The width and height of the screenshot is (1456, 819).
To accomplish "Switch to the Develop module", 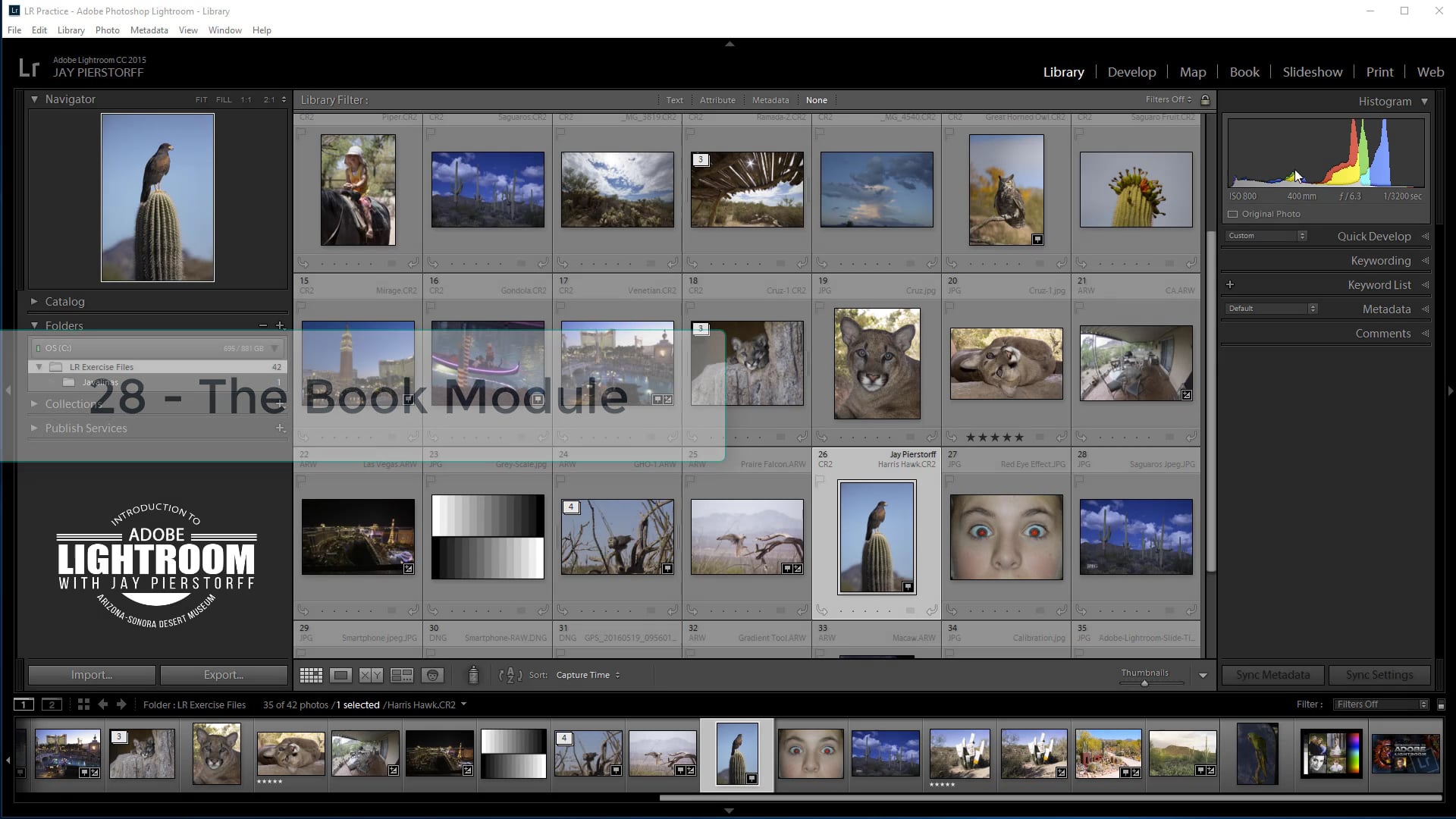I will [1131, 71].
